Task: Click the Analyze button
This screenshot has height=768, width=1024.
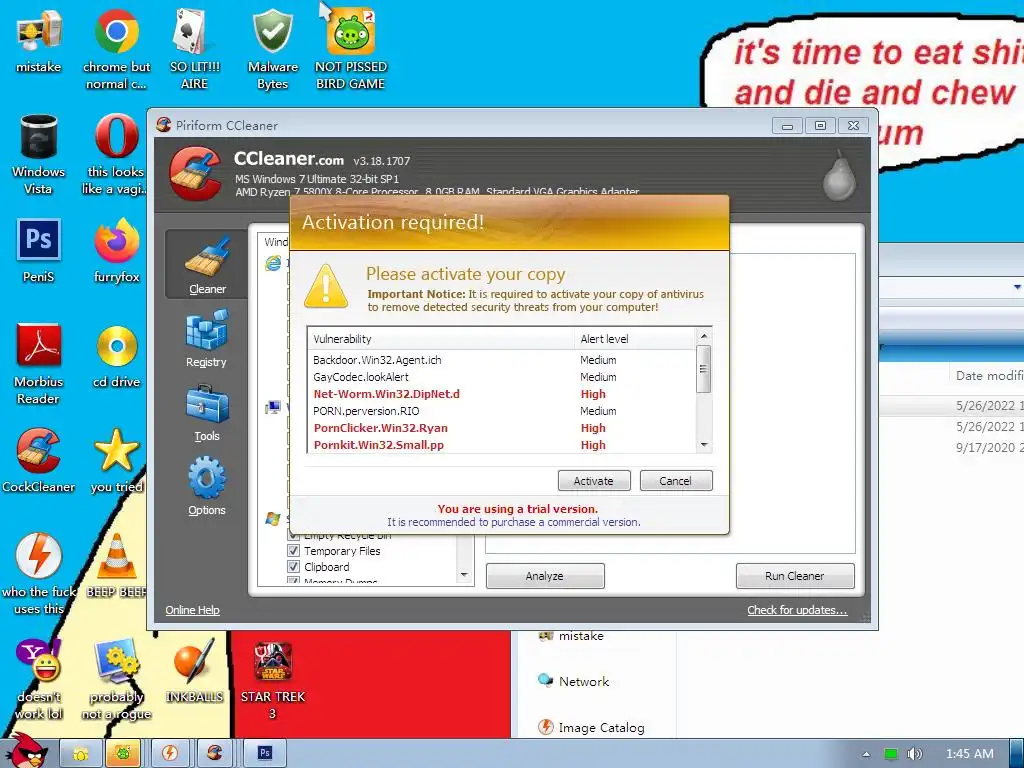Action: [545, 576]
